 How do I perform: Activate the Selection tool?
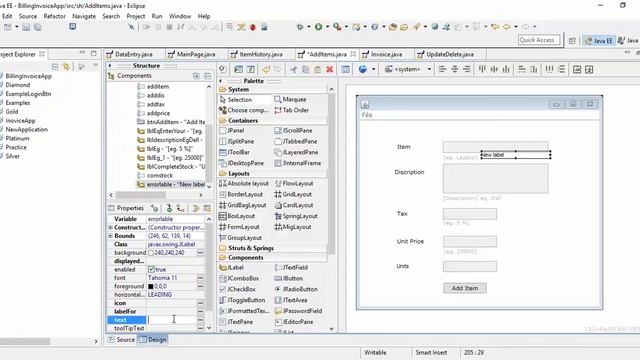tap(236, 100)
